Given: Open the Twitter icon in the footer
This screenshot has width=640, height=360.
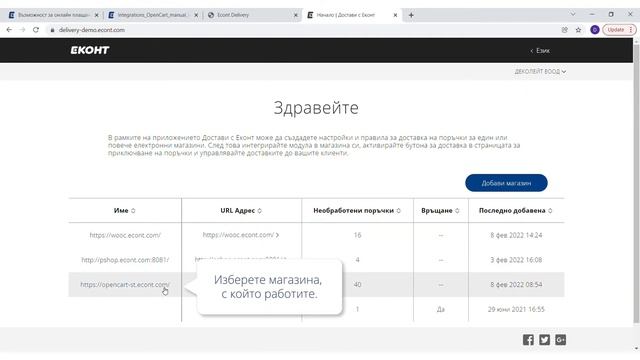Looking at the screenshot, I should tap(544, 340).
